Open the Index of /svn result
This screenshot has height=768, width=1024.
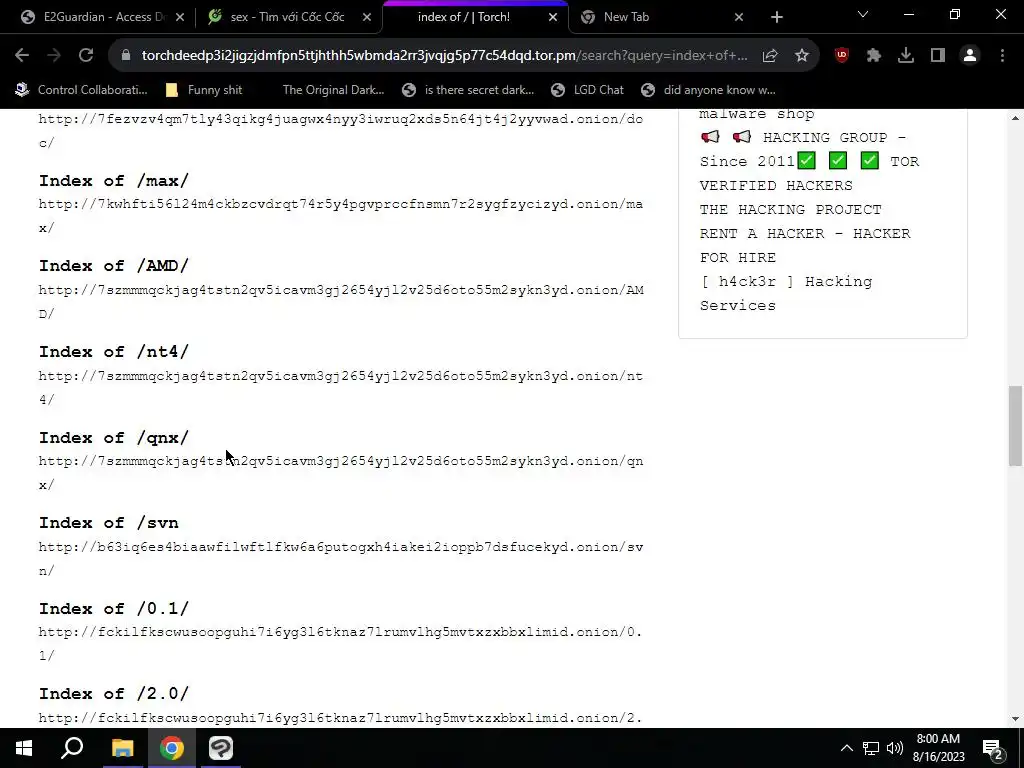108,523
